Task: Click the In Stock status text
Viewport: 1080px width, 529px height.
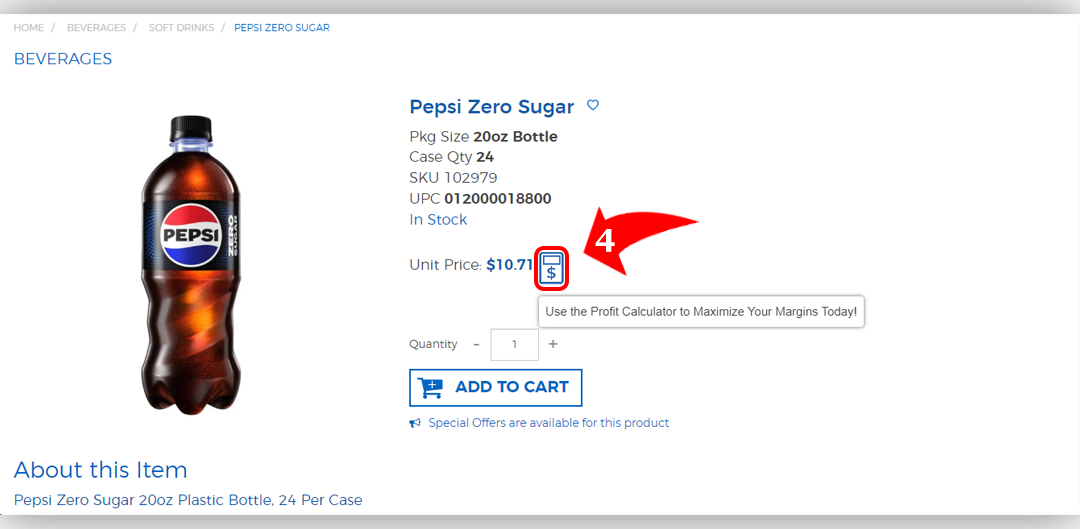Action: coord(438,220)
